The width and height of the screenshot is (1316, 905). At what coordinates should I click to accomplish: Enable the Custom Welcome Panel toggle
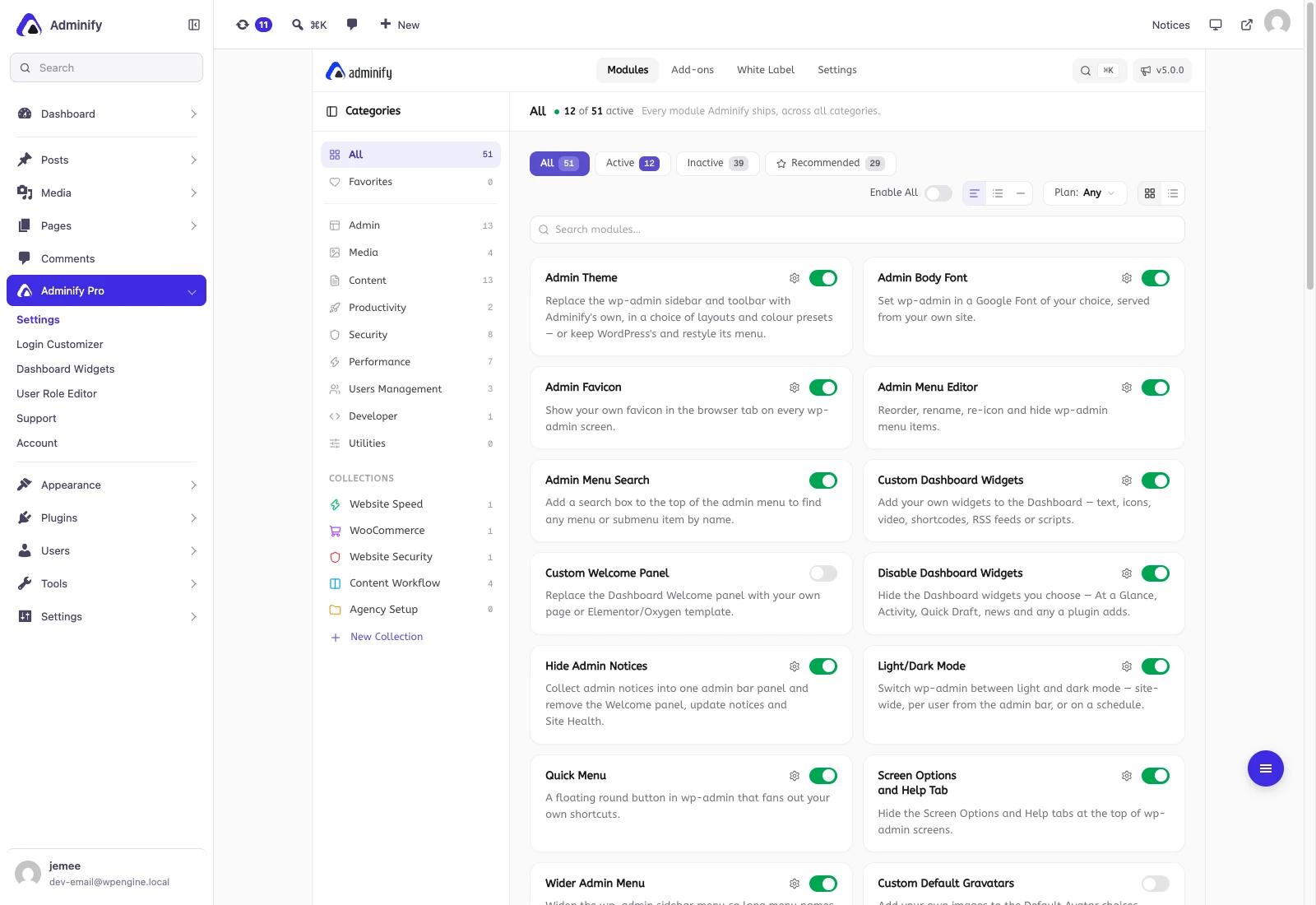coord(823,573)
